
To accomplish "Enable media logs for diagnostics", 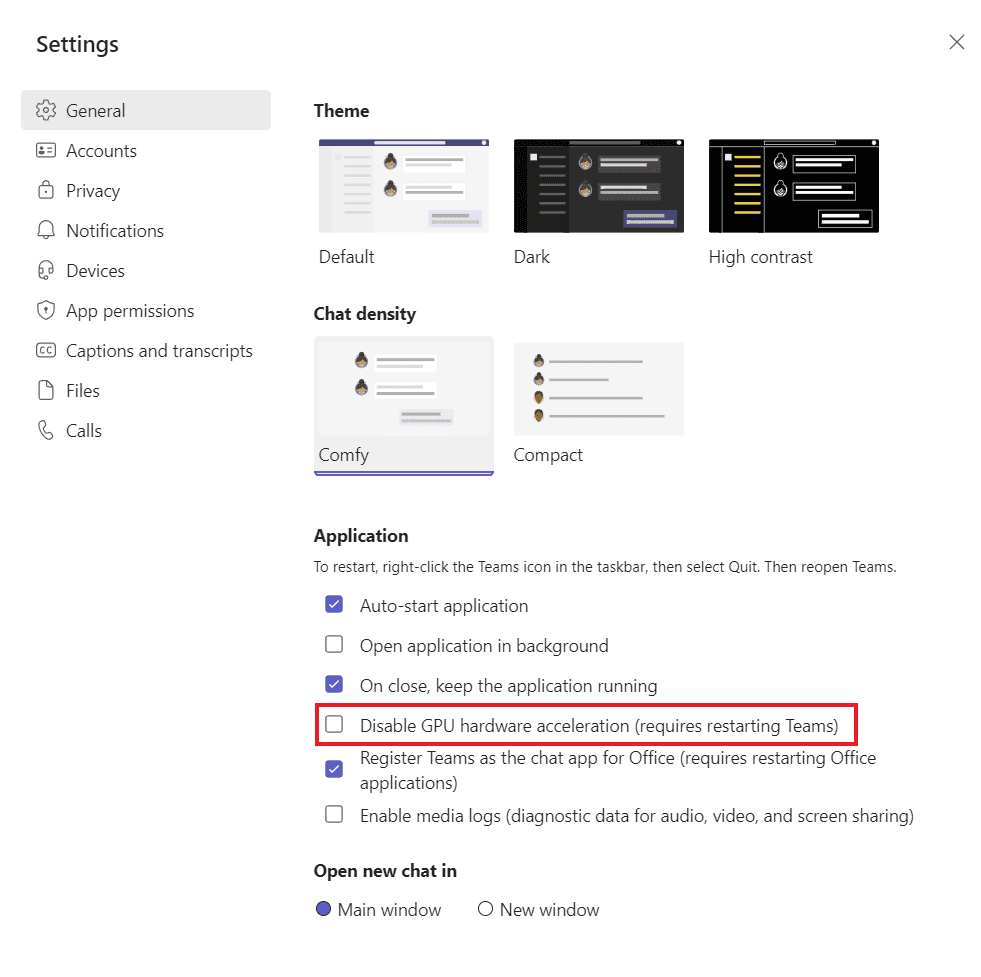I will [334, 814].
